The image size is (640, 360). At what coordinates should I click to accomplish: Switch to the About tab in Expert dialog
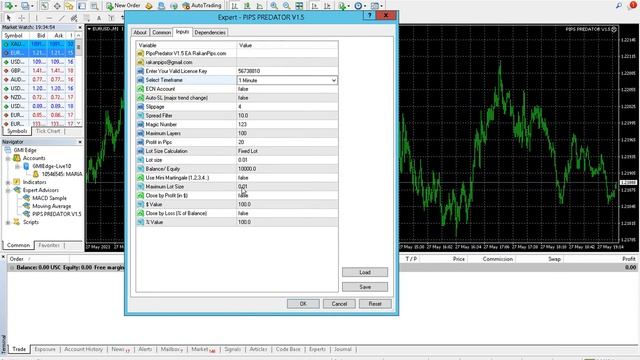(140, 32)
